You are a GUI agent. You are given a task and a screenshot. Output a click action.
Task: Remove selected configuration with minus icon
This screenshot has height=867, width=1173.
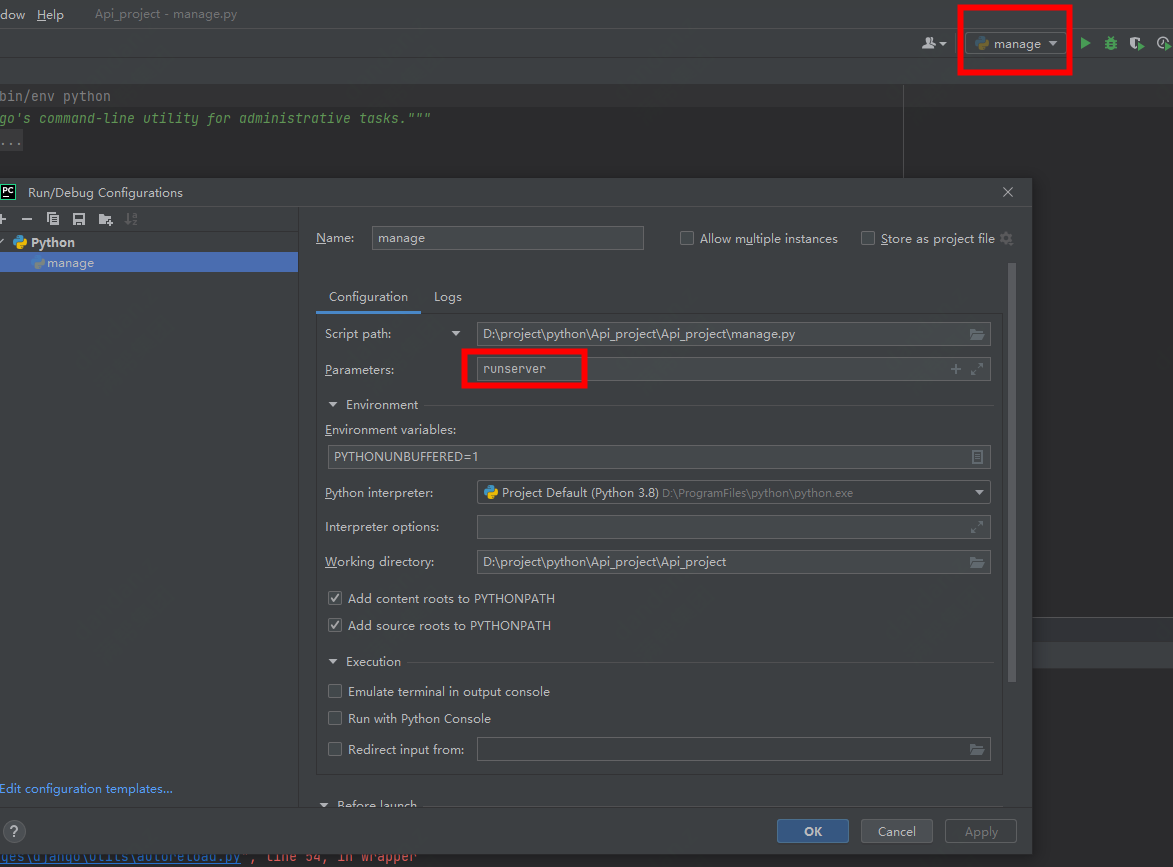click(27, 219)
